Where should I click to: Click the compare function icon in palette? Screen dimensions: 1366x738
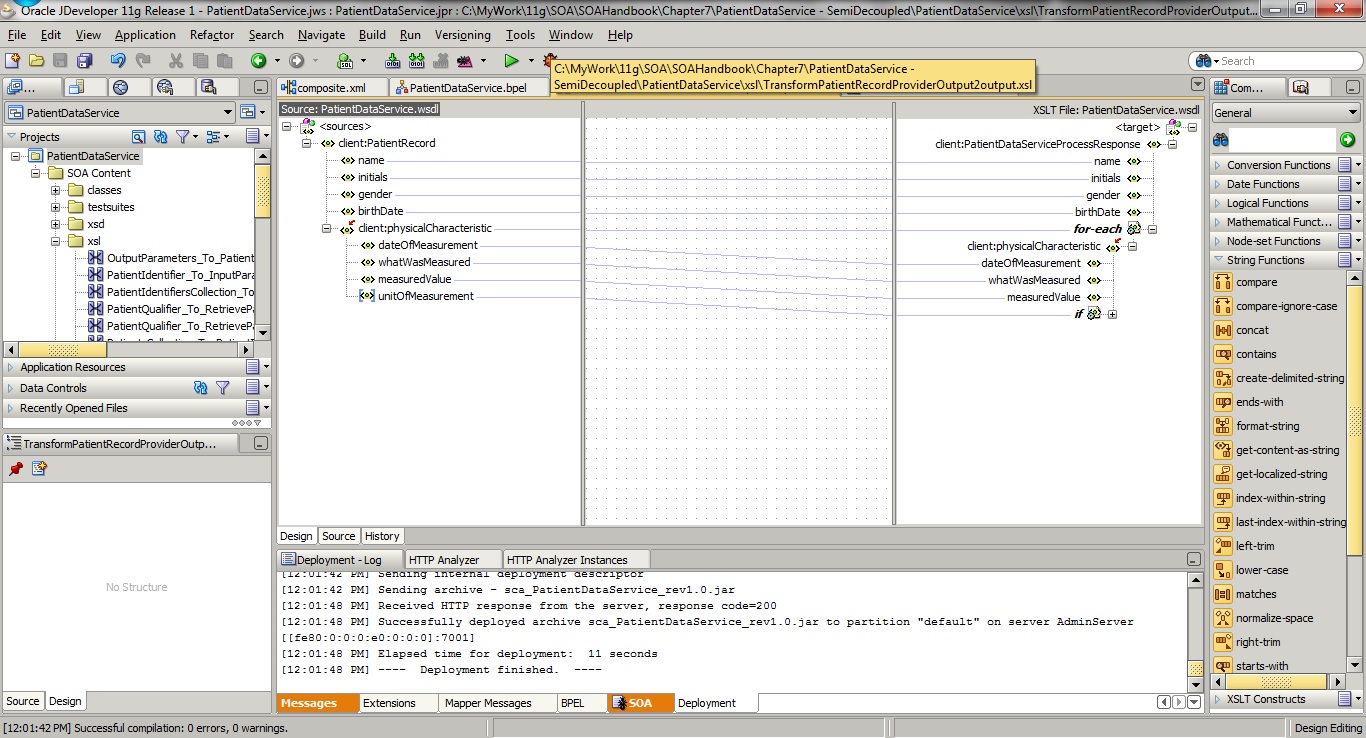pos(1223,282)
